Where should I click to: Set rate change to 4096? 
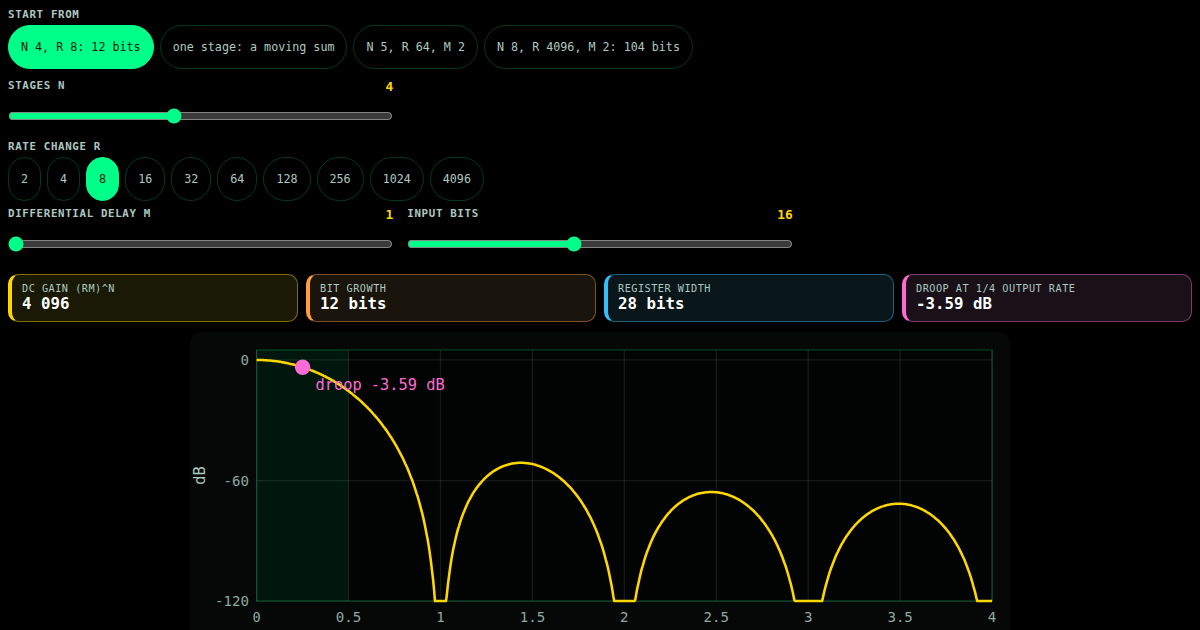pyautogui.click(x=457, y=179)
